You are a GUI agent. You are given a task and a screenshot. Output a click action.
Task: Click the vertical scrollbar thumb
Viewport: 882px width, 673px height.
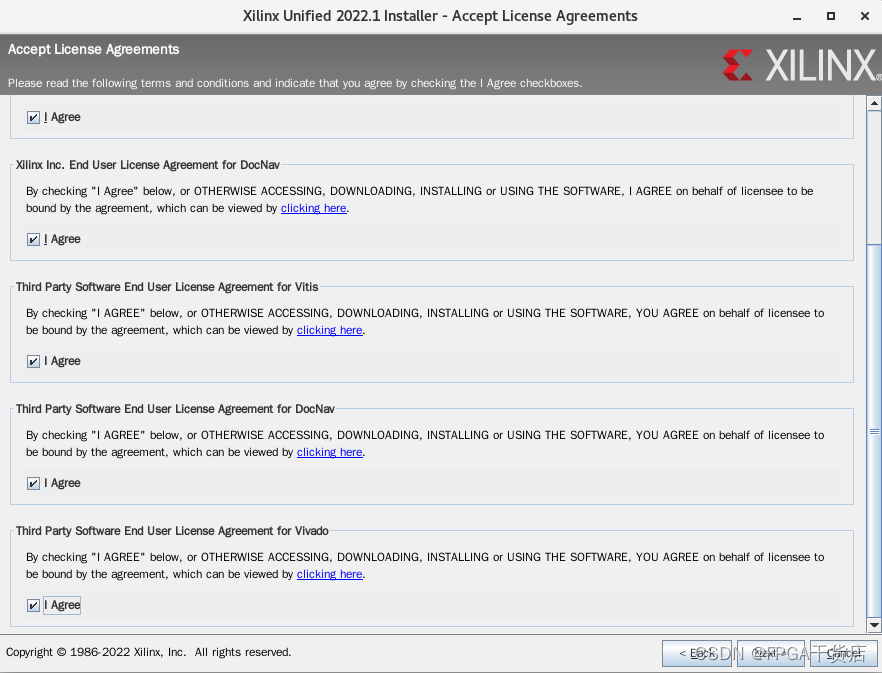[x=874, y=431]
